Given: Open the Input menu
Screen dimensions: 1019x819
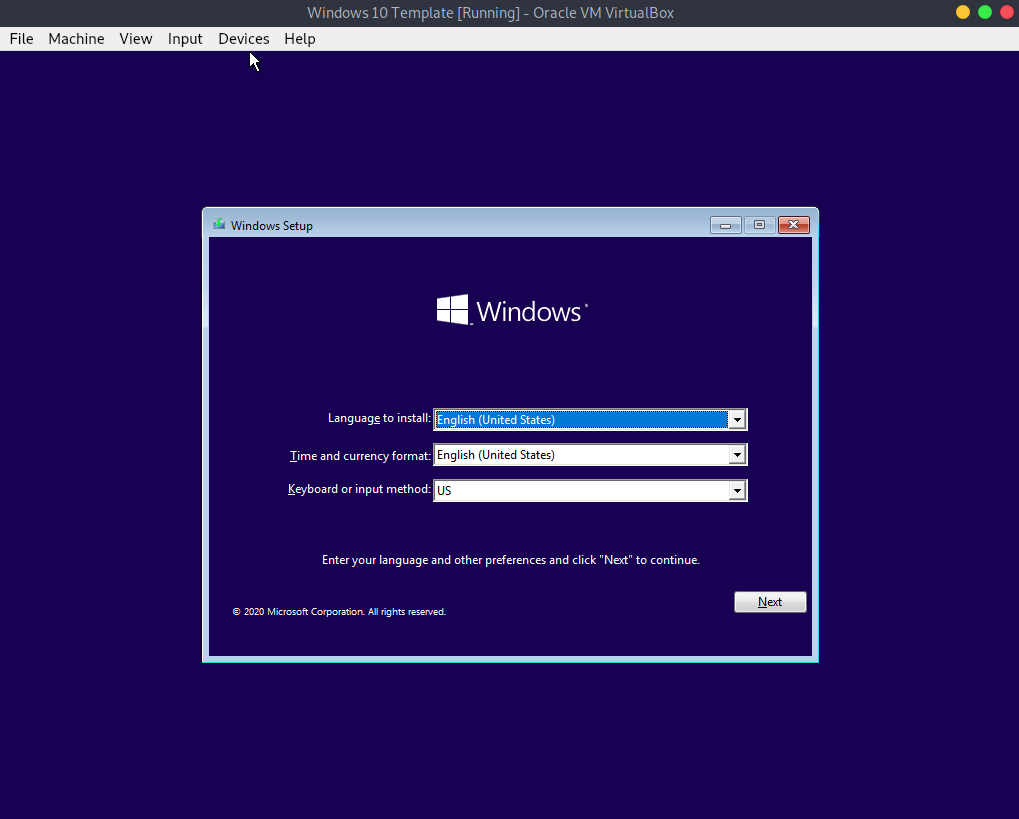Looking at the screenshot, I should 185,39.
